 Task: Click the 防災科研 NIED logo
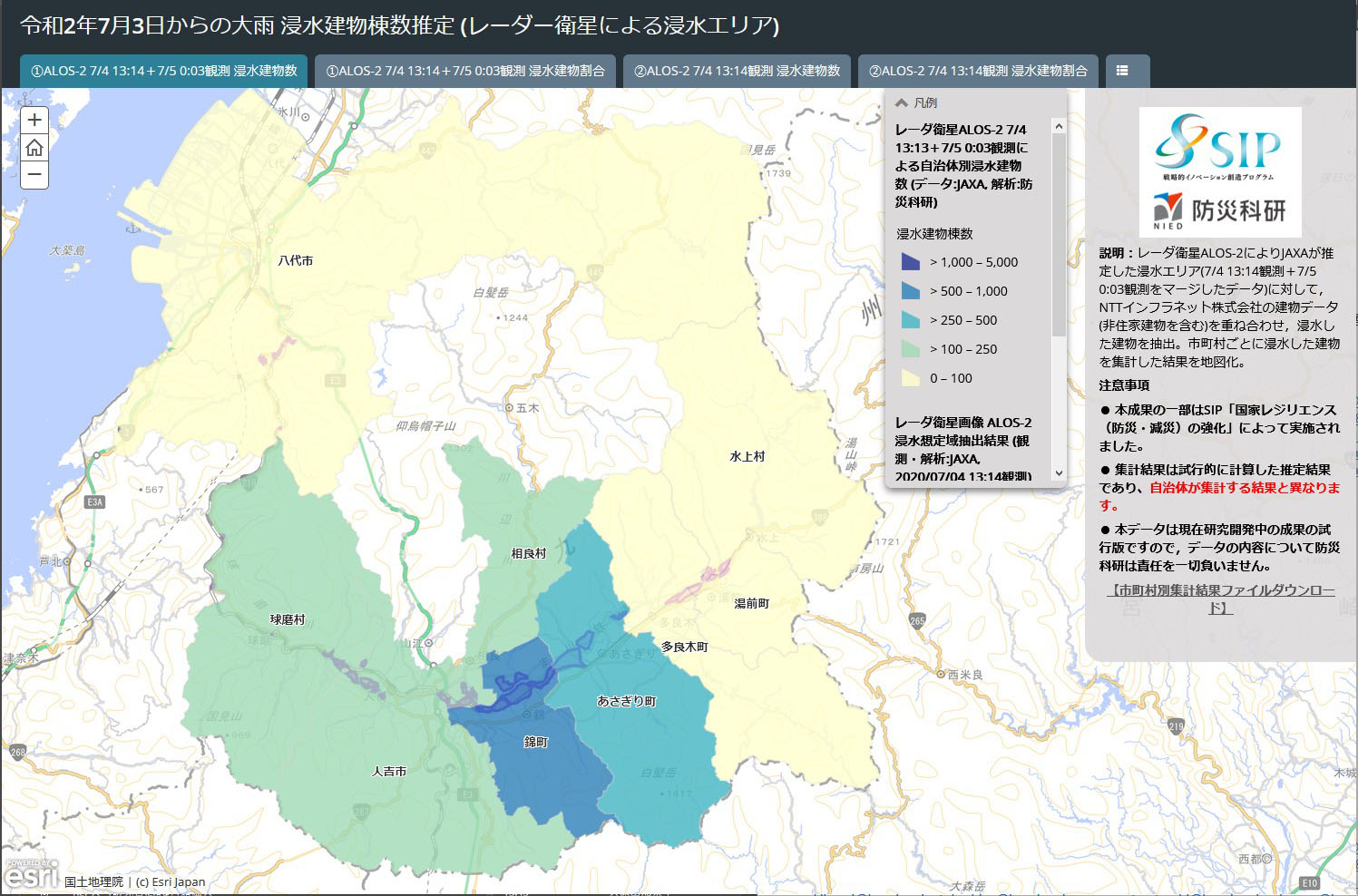(x=1220, y=211)
